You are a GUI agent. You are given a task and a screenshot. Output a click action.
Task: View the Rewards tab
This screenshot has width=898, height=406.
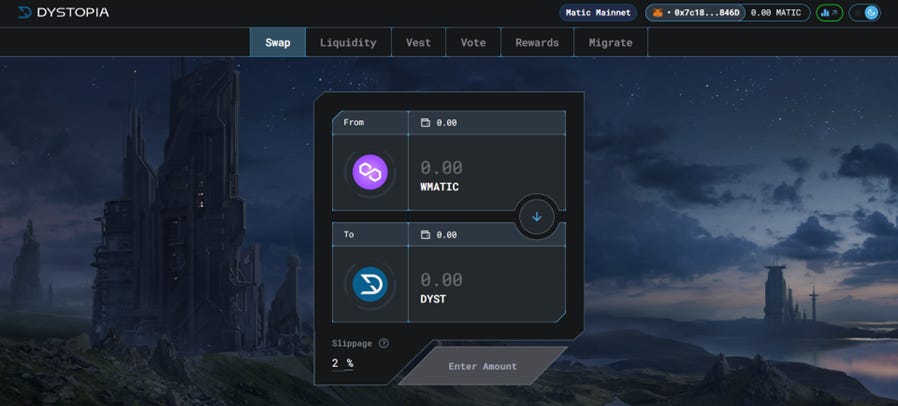(537, 42)
